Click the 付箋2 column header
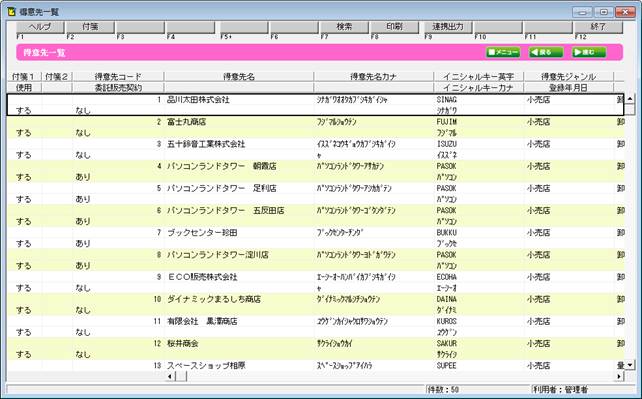This screenshot has height=399, width=642. tap(57, 77)
